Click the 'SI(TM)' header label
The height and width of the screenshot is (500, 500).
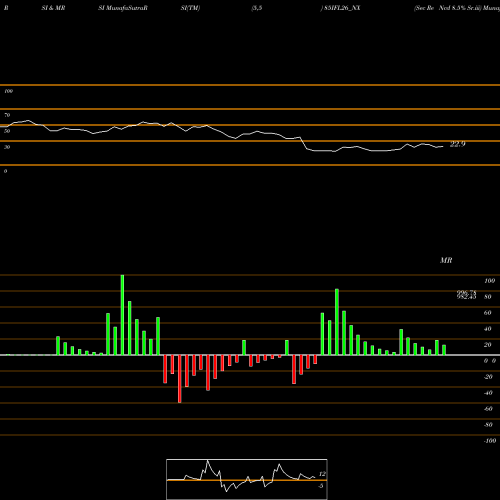click(x=190, y=8)
